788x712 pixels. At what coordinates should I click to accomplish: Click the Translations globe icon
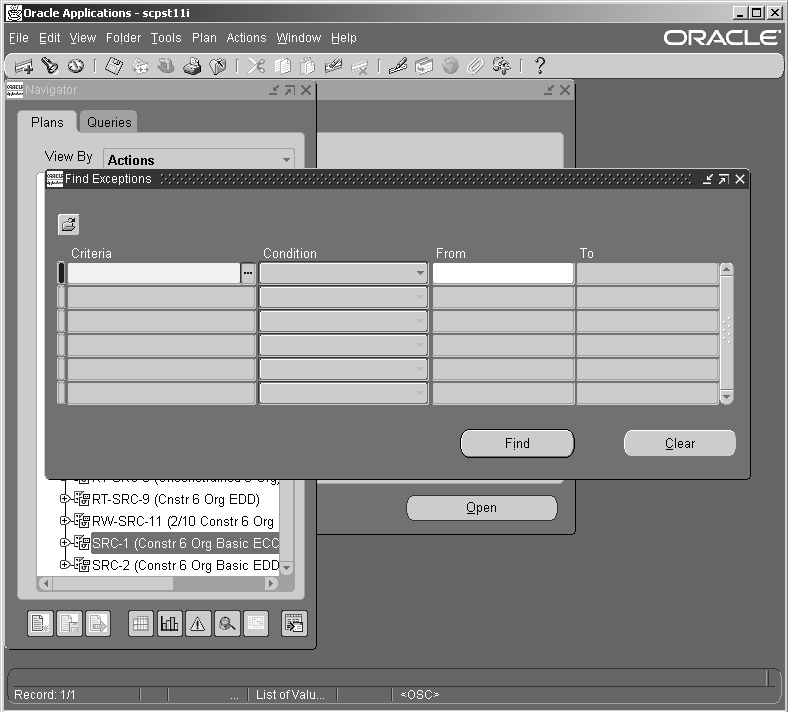point(450,66)
